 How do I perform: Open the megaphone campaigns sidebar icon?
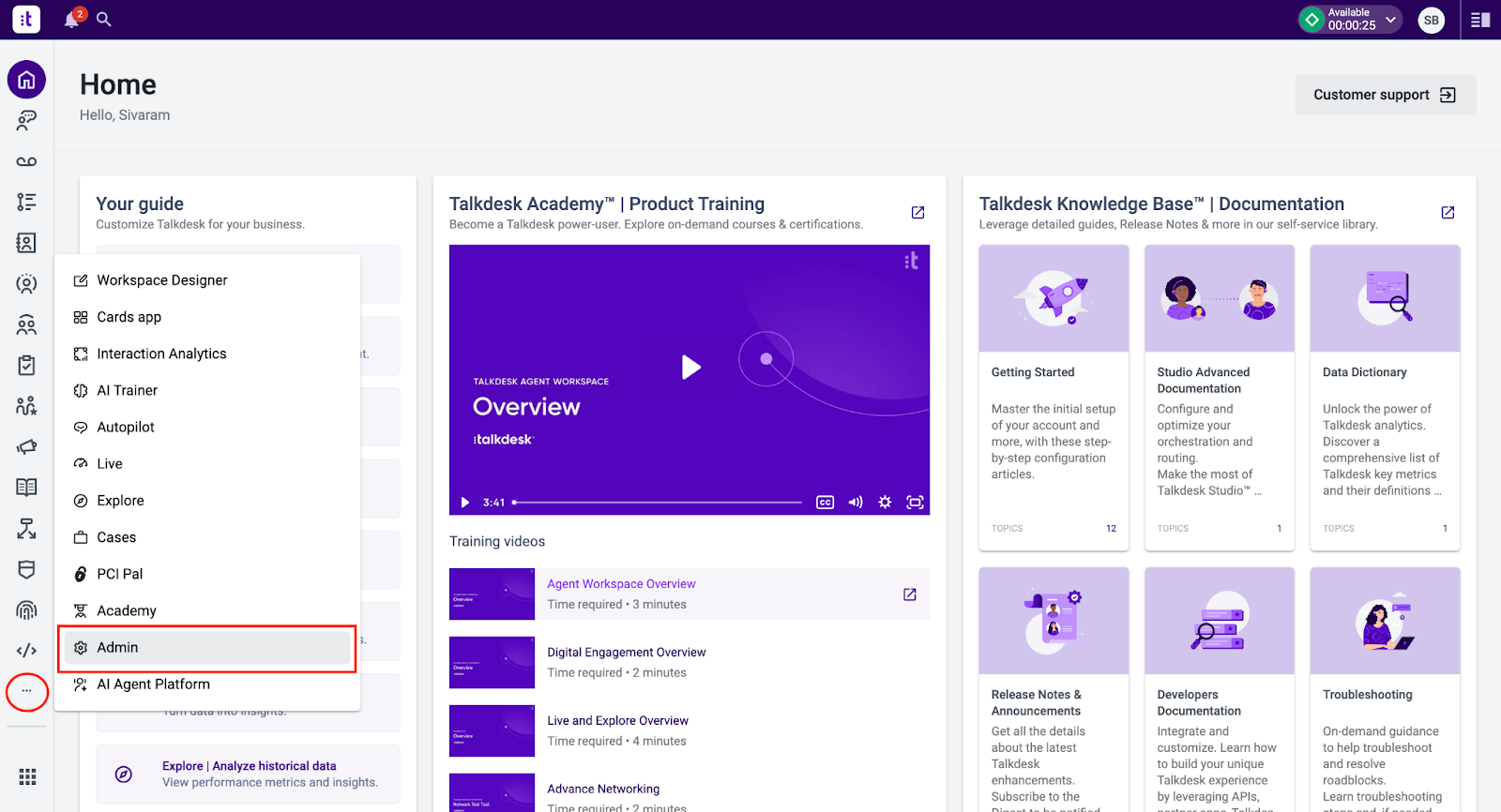click(x=26, y=446)
